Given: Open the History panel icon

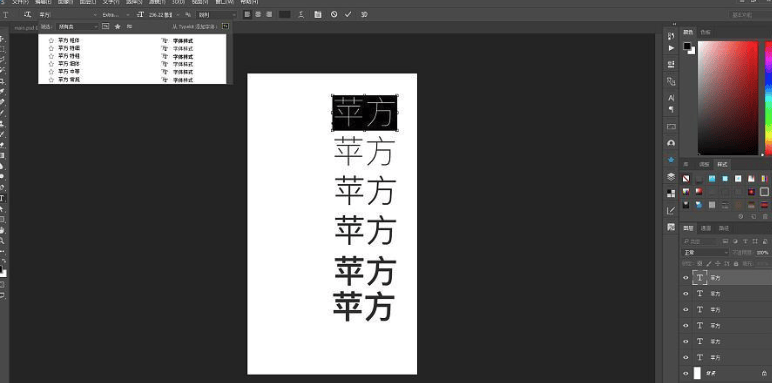Looking at the screenshot, I should coord(671,36).
